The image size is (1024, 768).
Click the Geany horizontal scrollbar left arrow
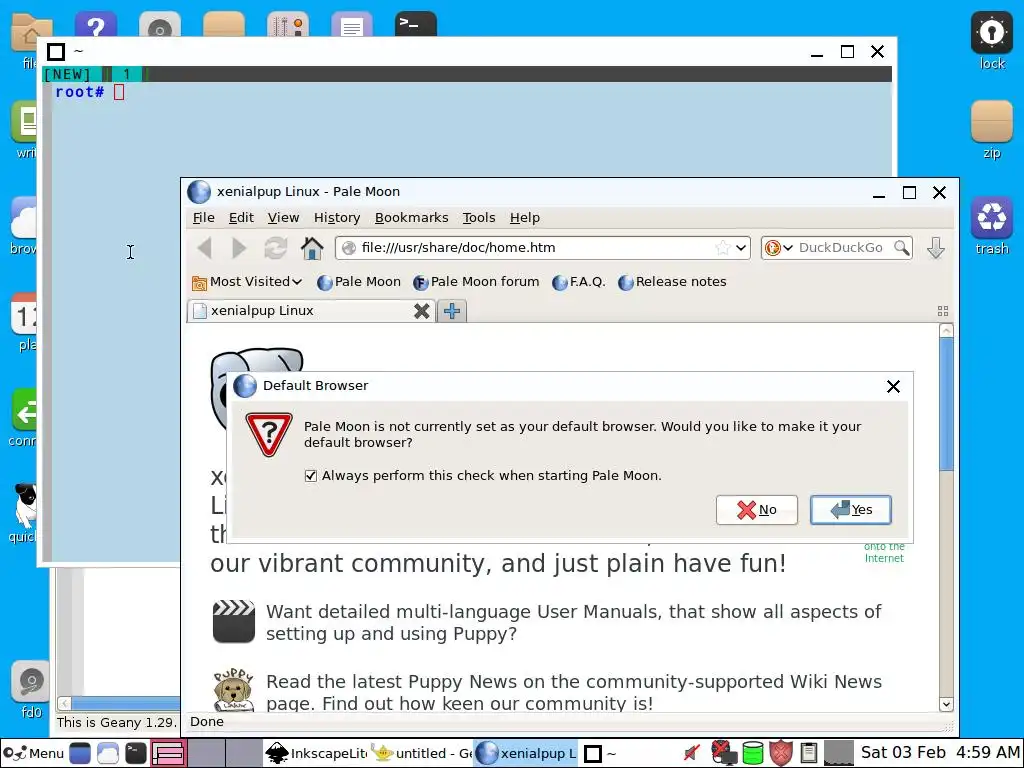point(63,703)
